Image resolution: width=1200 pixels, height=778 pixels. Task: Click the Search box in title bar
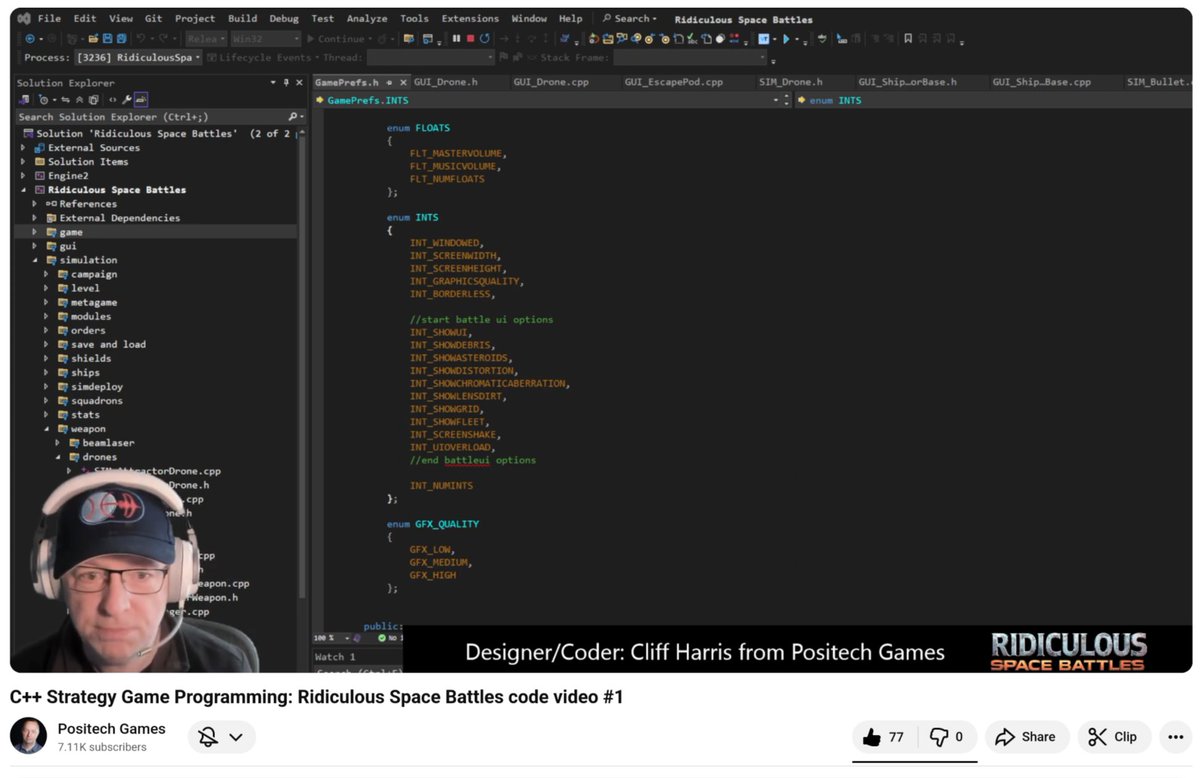point(630,18)
